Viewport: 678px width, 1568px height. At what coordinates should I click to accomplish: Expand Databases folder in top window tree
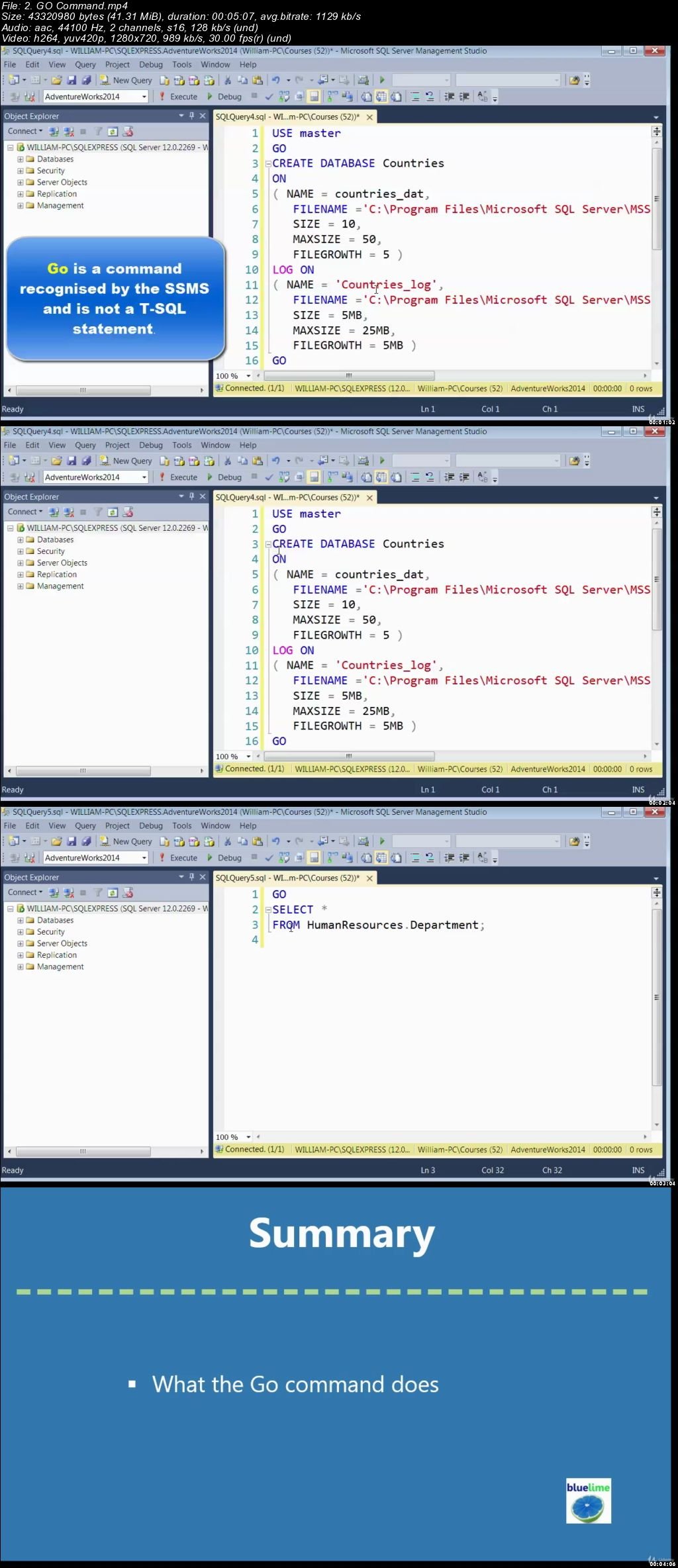pos(21,159)
